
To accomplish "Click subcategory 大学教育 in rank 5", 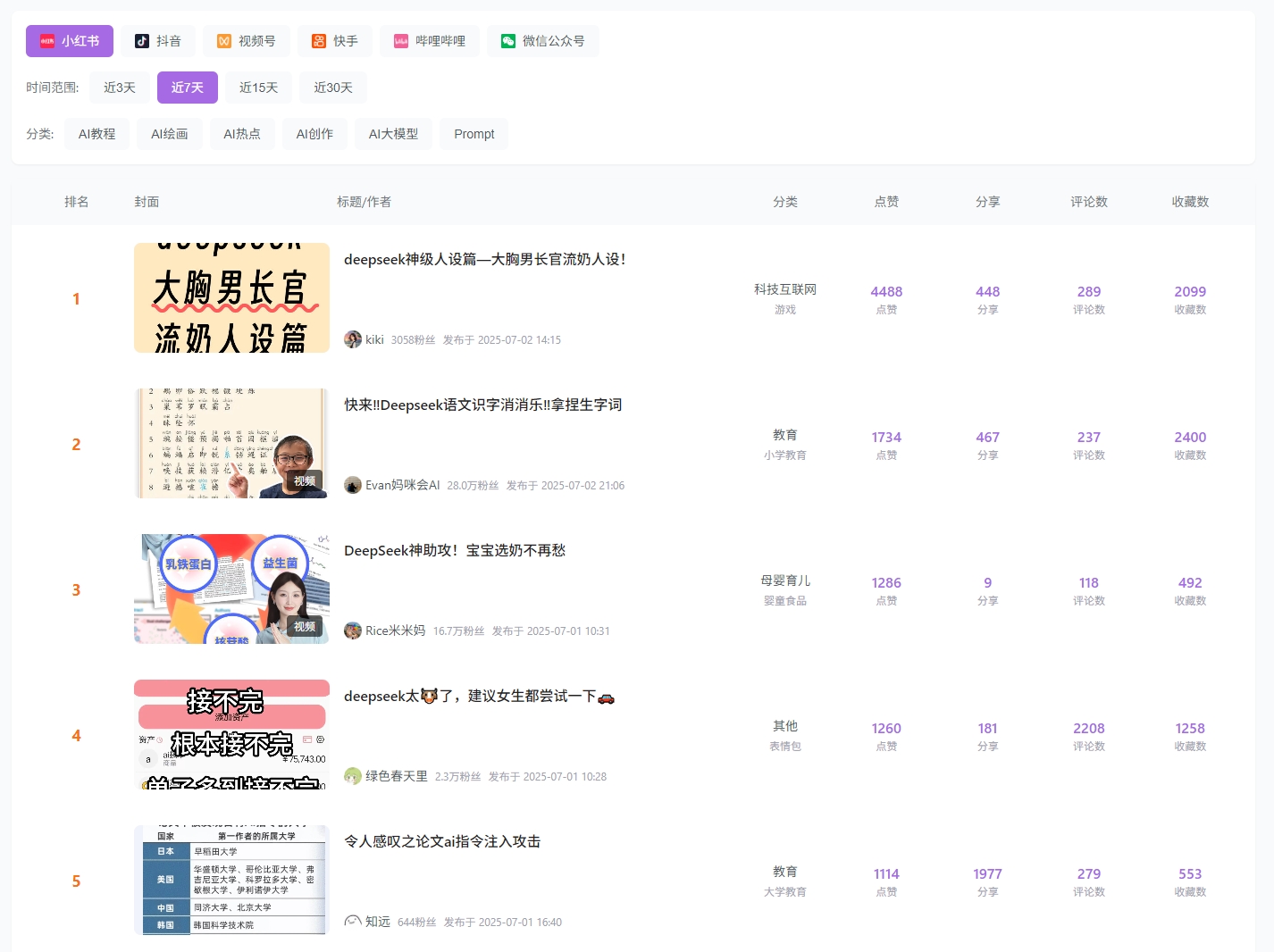I will click(785, 891).
